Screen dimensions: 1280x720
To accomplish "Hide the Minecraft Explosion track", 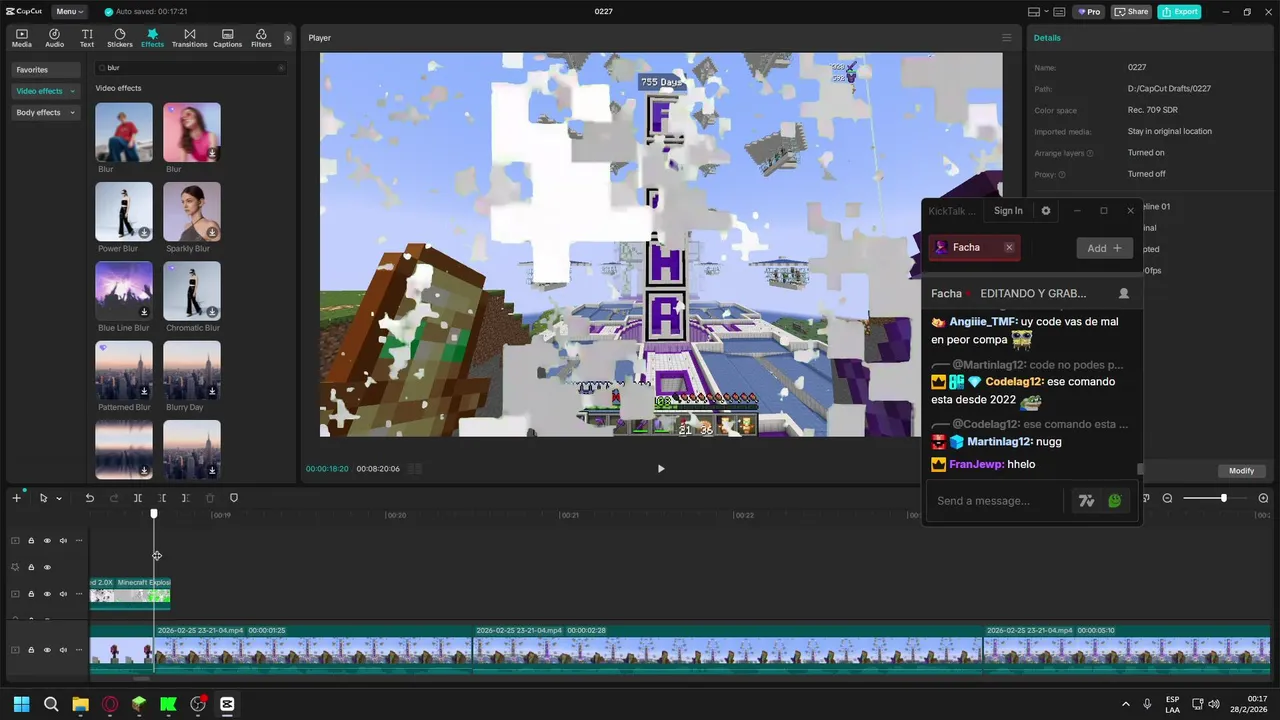I will 47,594.
